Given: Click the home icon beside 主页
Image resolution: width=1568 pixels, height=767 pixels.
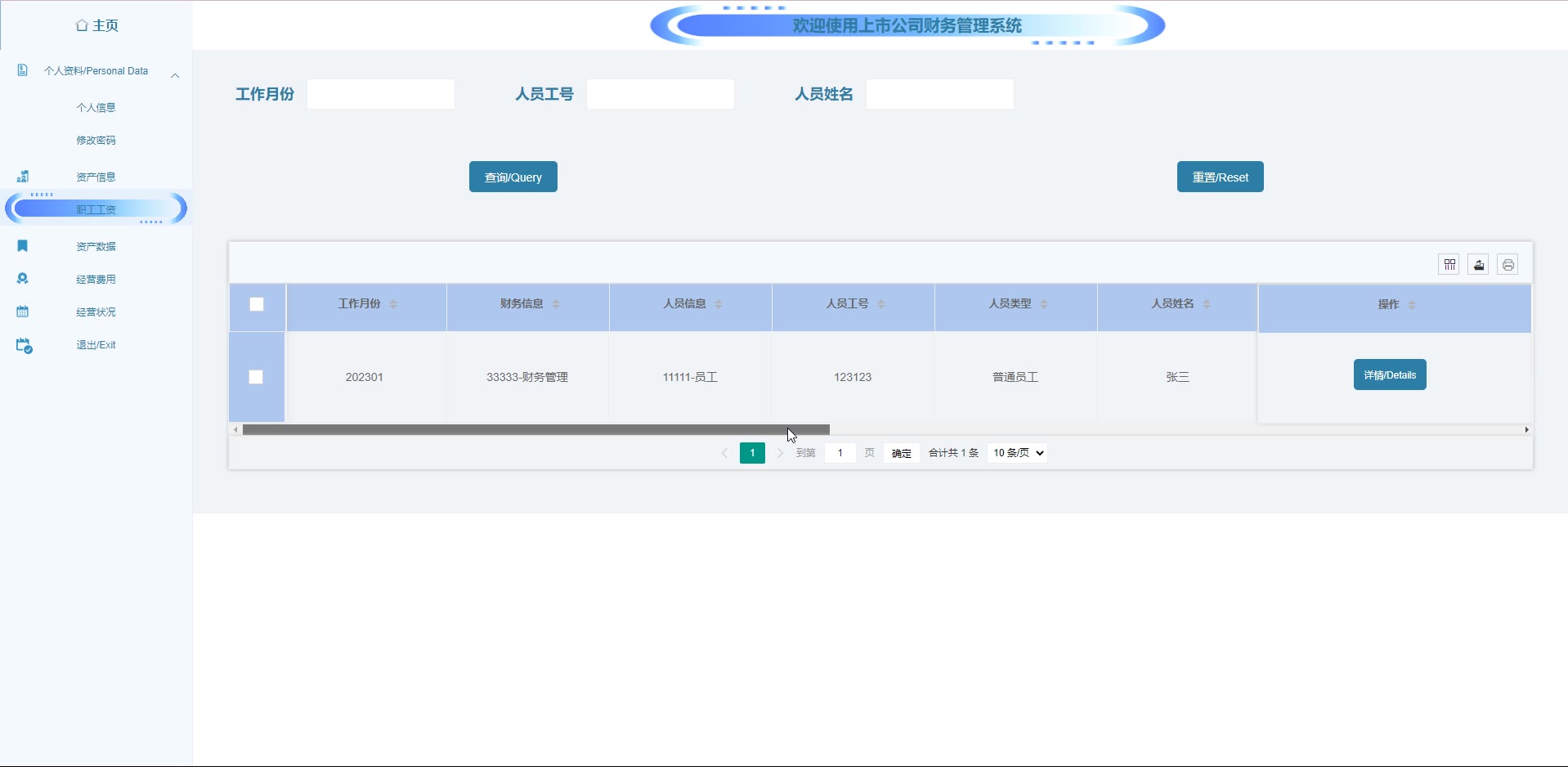Looking at the screenshot, I should coord(82,25).
